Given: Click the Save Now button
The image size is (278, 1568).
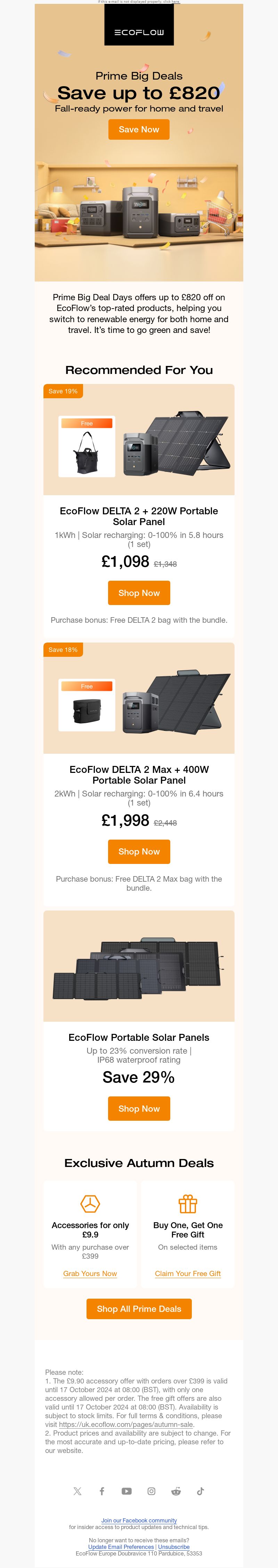Looking at the screenshot, I should 139,129.
